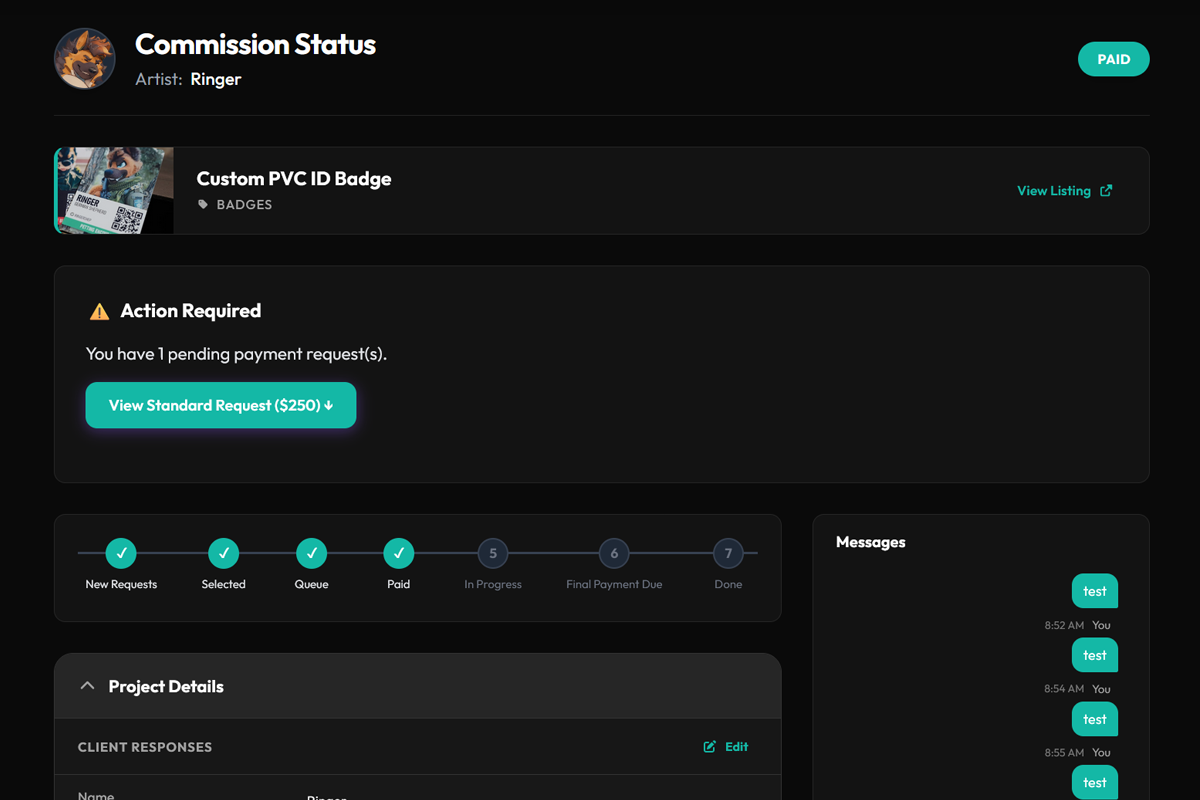
Task: Click the test message above 8:54 AM
Action: (x=1095, y=655)
